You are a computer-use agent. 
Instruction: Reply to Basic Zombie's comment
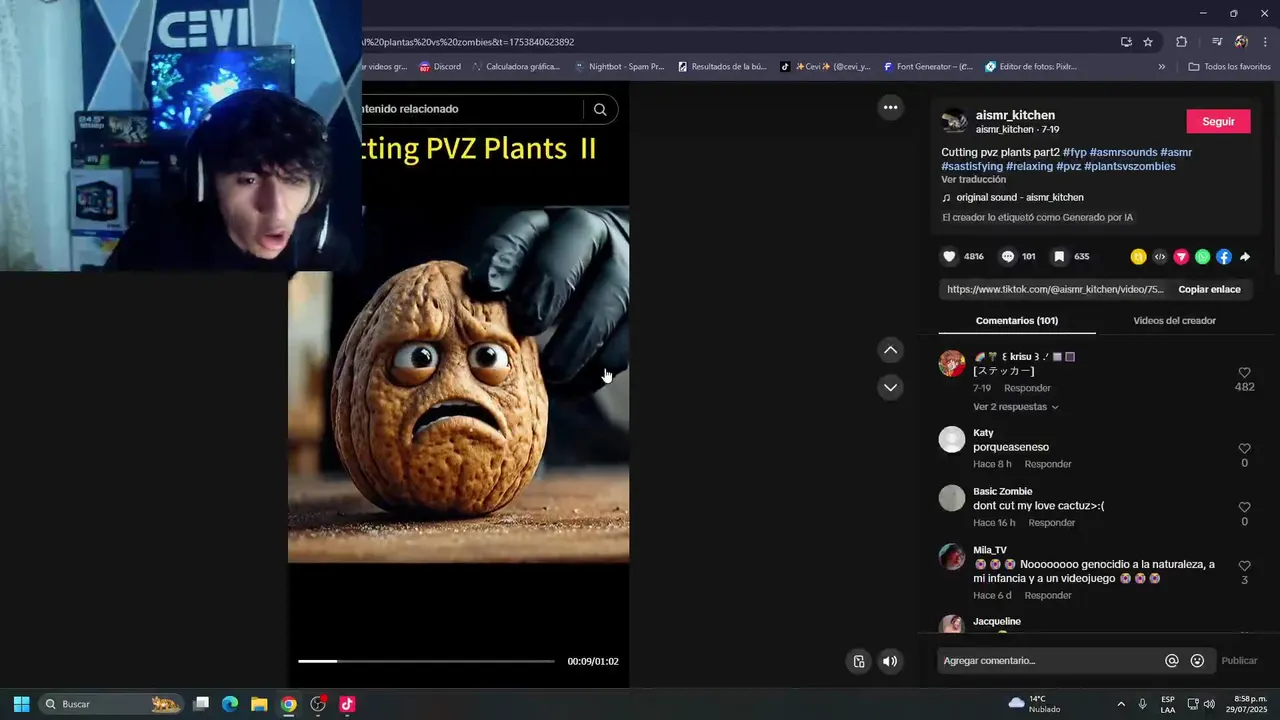tap(1051, 523)
